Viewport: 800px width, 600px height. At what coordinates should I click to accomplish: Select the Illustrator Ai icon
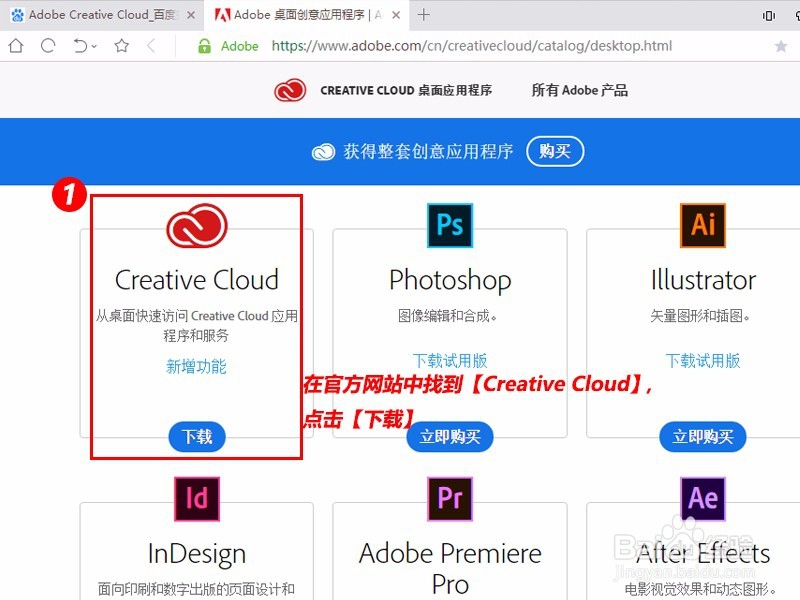(702, 225)
